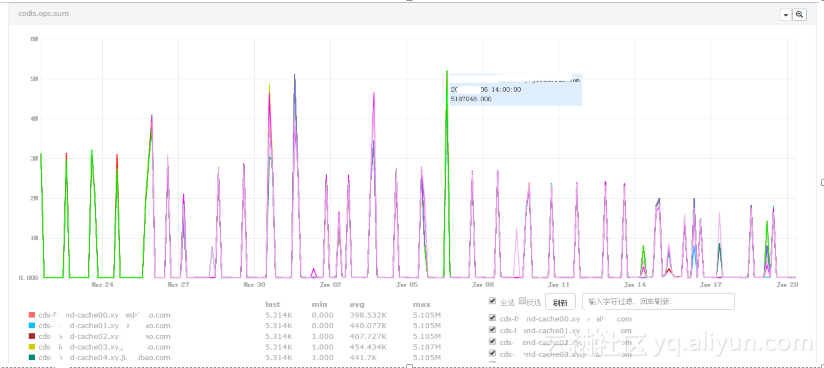Click the magnifier zoom icon
Image resolution: width=824 pixels, height=368 pixels.
pyautogui.click(x=799, y=15)
